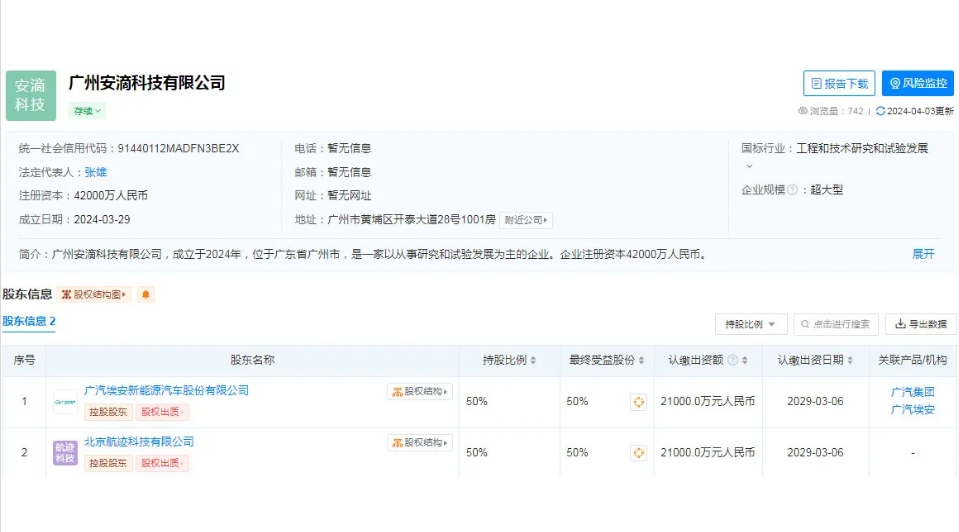
Task: Click the 报告下载 button
Action: tap(839, 83)
